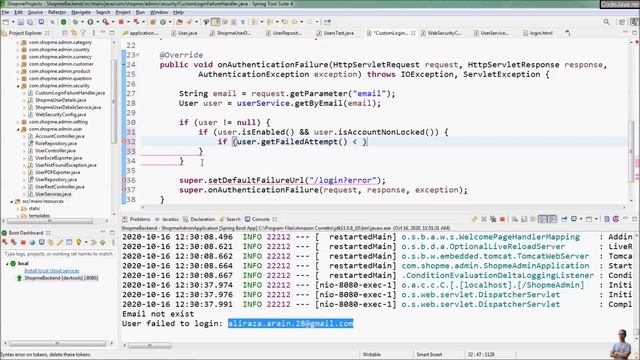Click the Smart Insert status bar entry

click(x=429, y=354)
